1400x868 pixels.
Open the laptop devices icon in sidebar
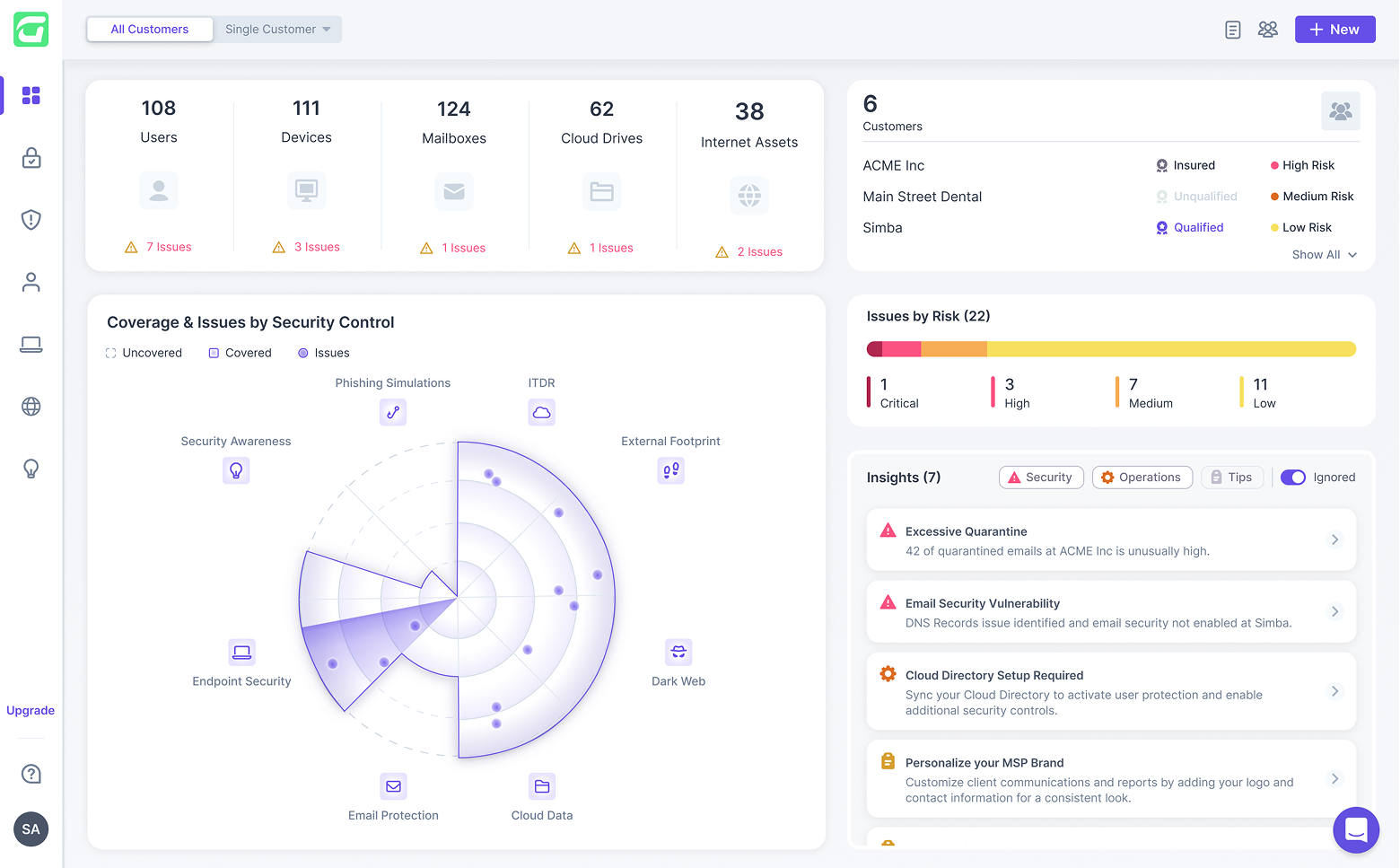coord(31,345)
